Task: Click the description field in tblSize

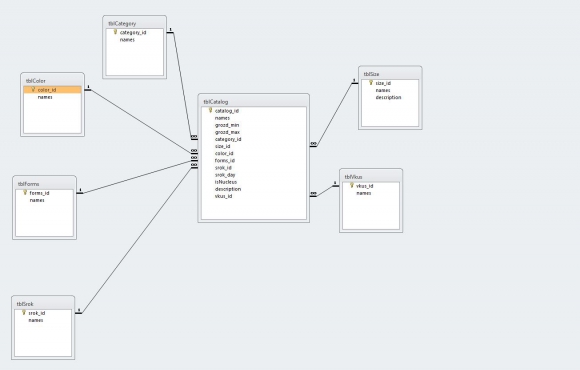Action: [388, 97]
